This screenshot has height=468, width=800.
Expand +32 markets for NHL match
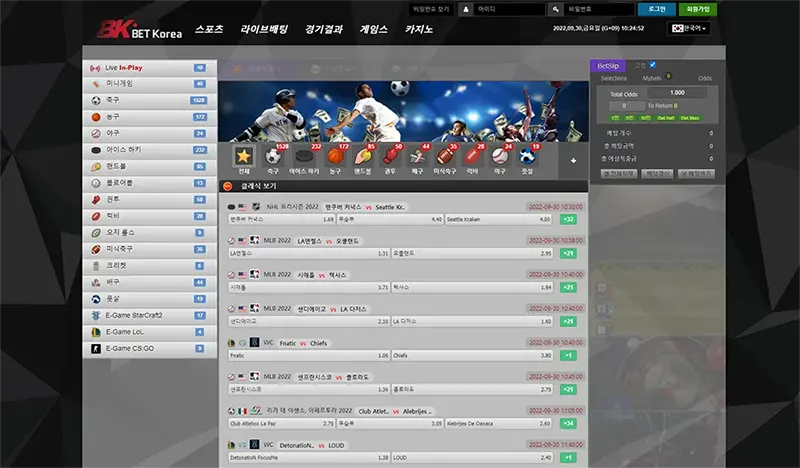(568, 219)
